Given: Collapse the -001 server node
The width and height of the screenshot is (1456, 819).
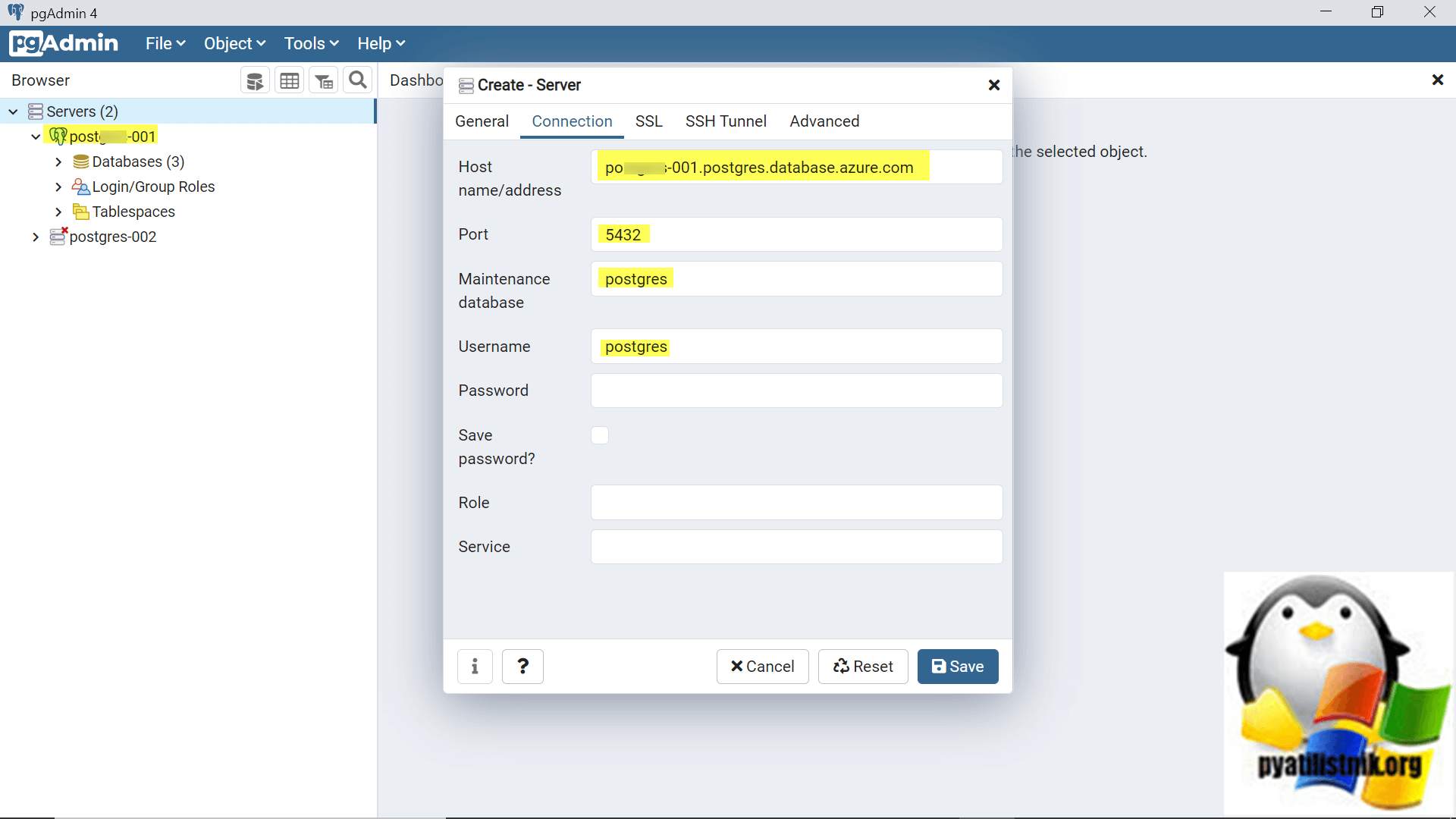Looking at the screenshot, I should tap(36, 136).
